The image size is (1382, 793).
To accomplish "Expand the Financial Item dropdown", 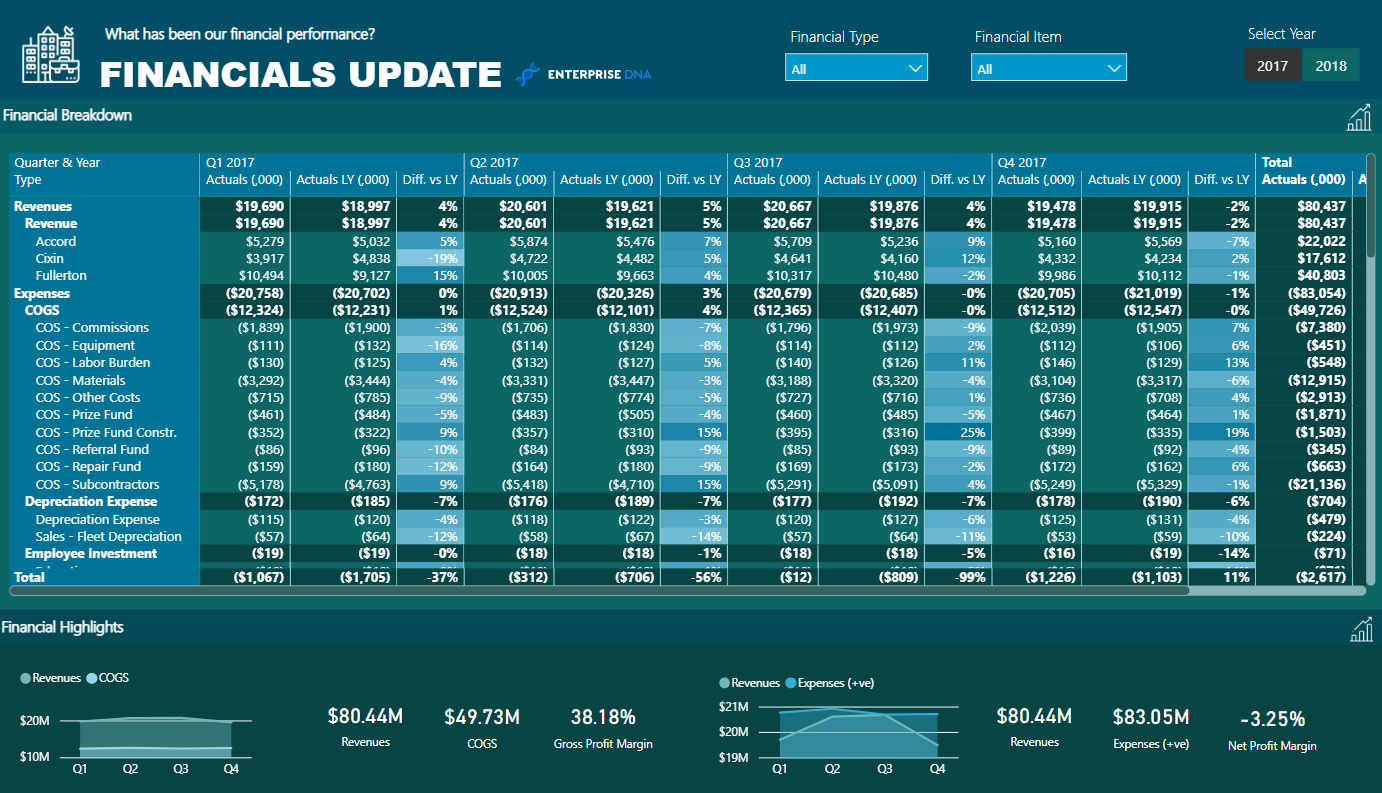I will (x=1048, y=68).
